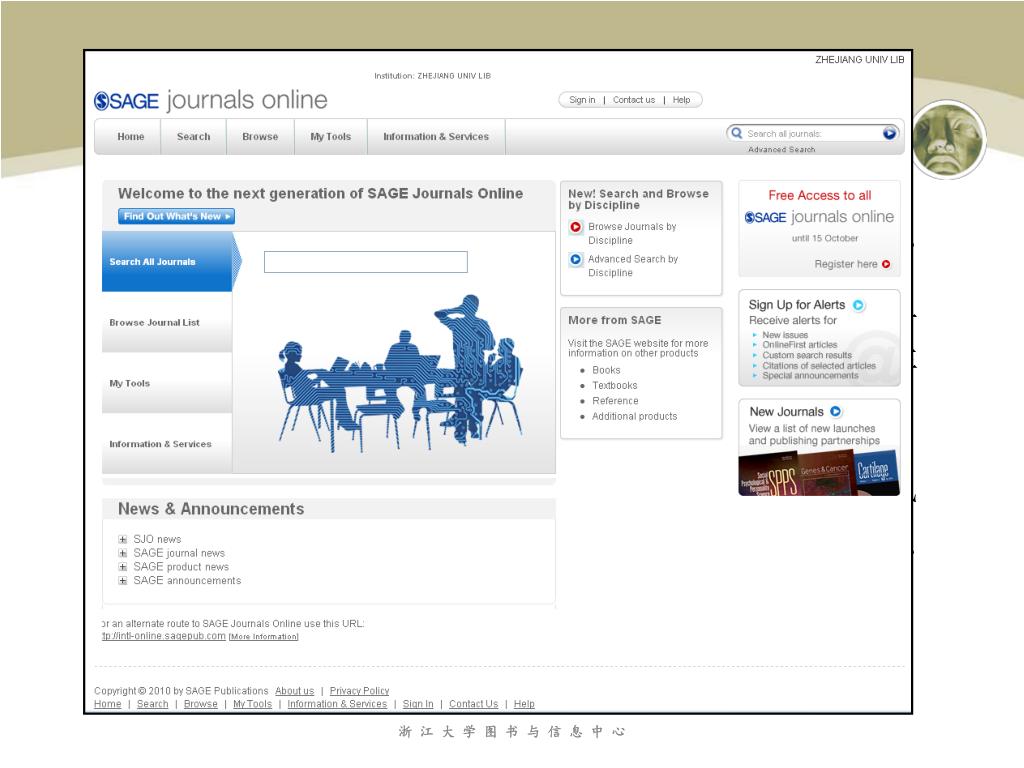Image resolution: width=1024 pixels, height=768 pixels.
Task: Click the Sign Up for Alerts arrow icon
Action: [858, 305]
